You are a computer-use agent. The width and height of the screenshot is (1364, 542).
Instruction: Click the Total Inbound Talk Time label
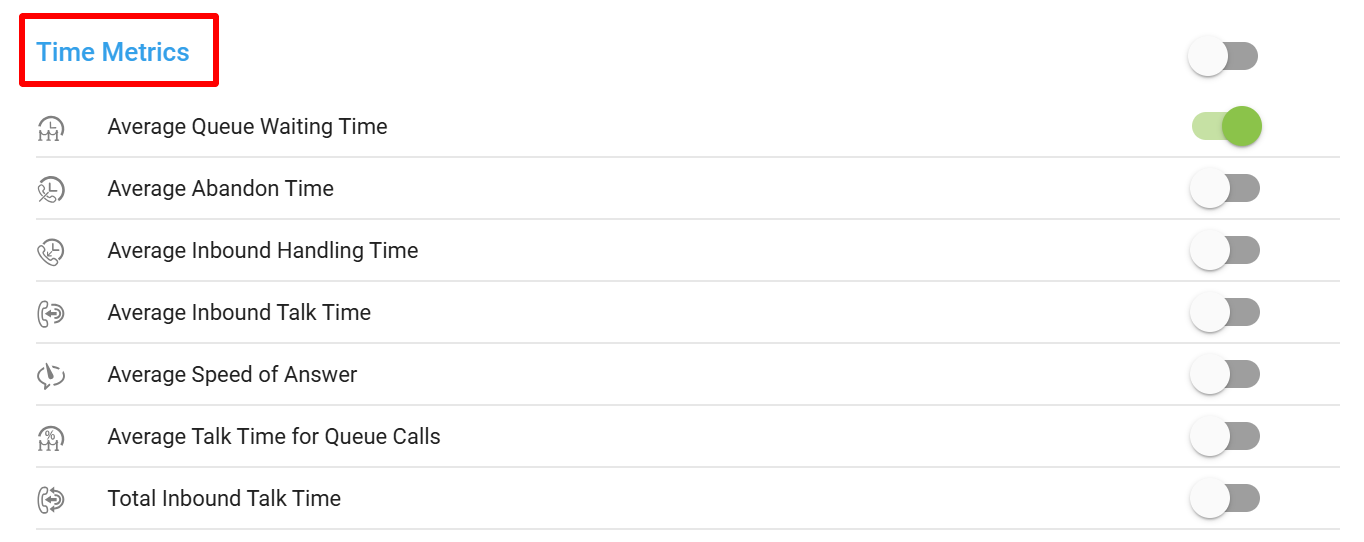[x=224, y=499]
